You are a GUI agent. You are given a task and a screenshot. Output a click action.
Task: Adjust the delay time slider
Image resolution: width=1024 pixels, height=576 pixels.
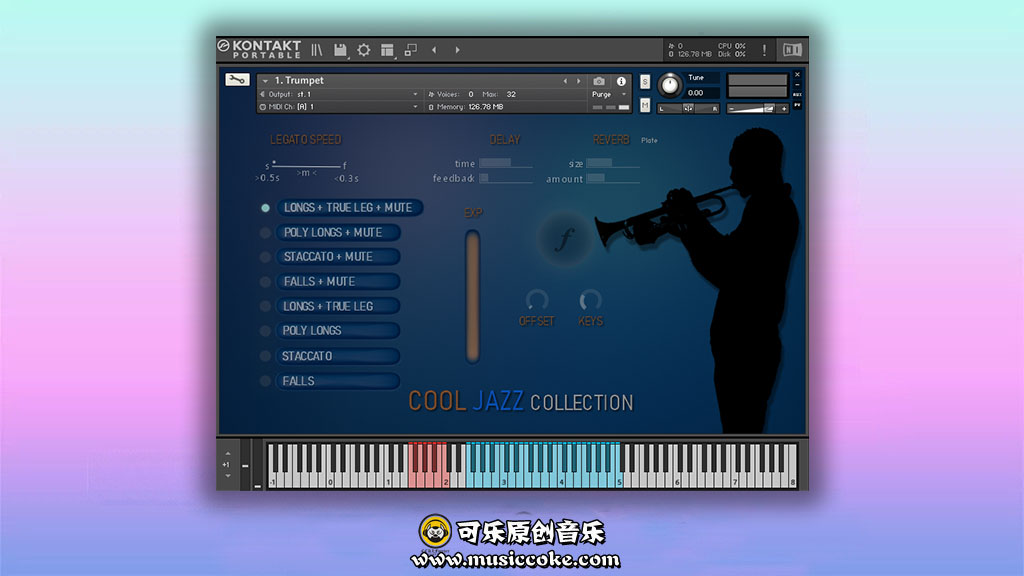pyautogui.click(x=505, y=163)
